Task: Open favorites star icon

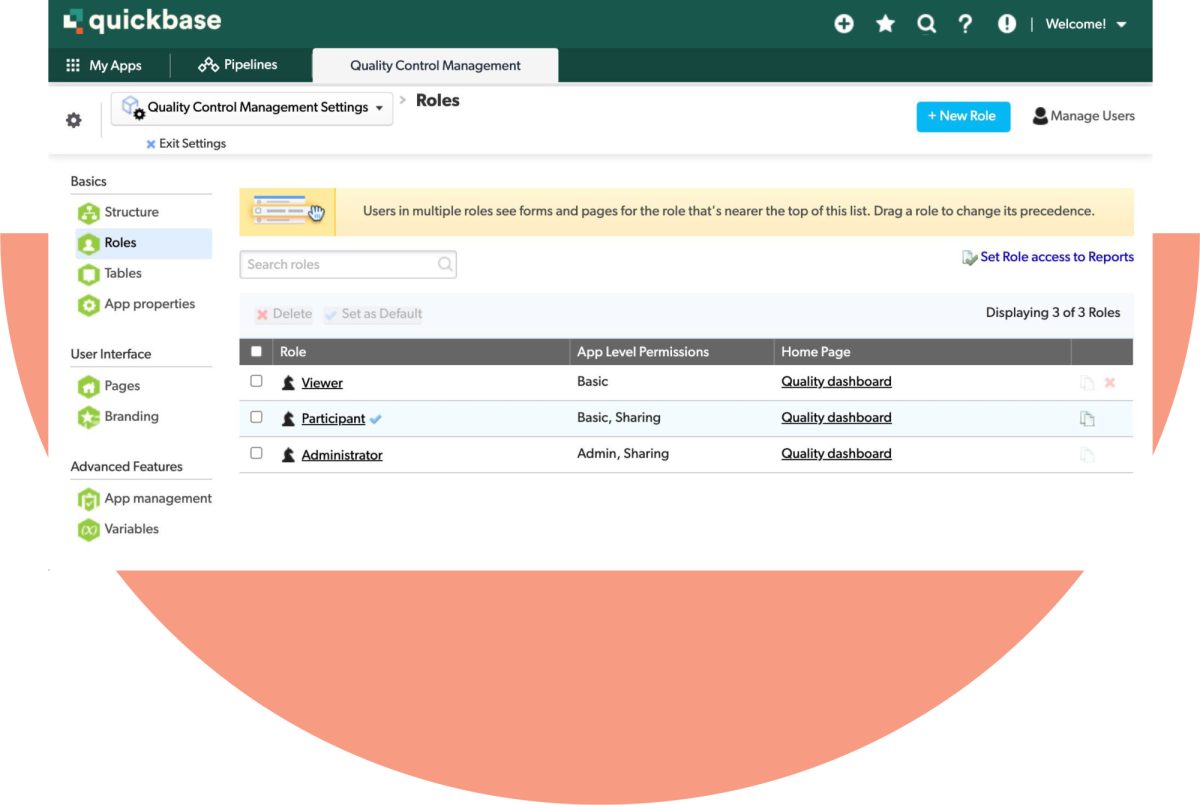Action: tap(885, 24)
